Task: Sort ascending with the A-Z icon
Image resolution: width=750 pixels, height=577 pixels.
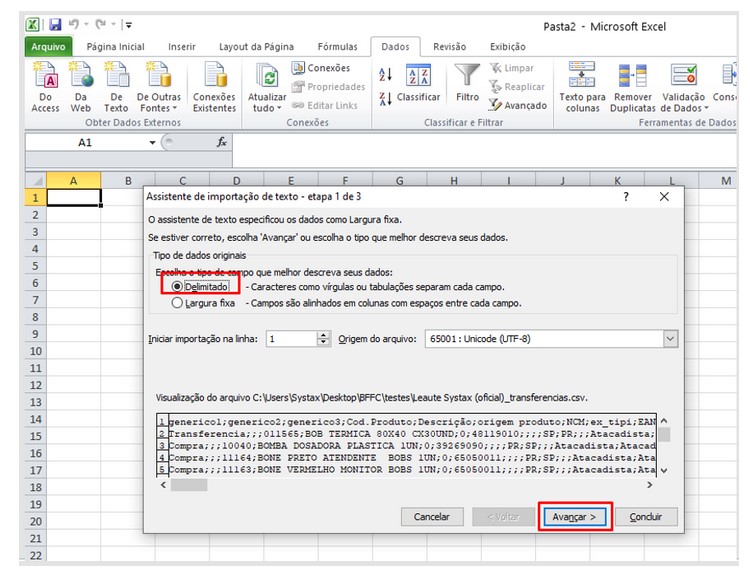Action: (x=385, y=74)
